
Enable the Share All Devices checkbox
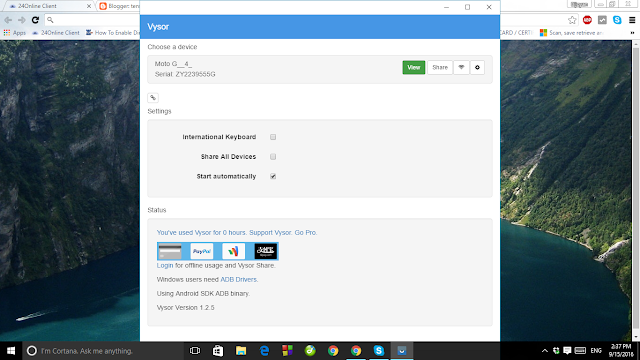tap(273, 157)
